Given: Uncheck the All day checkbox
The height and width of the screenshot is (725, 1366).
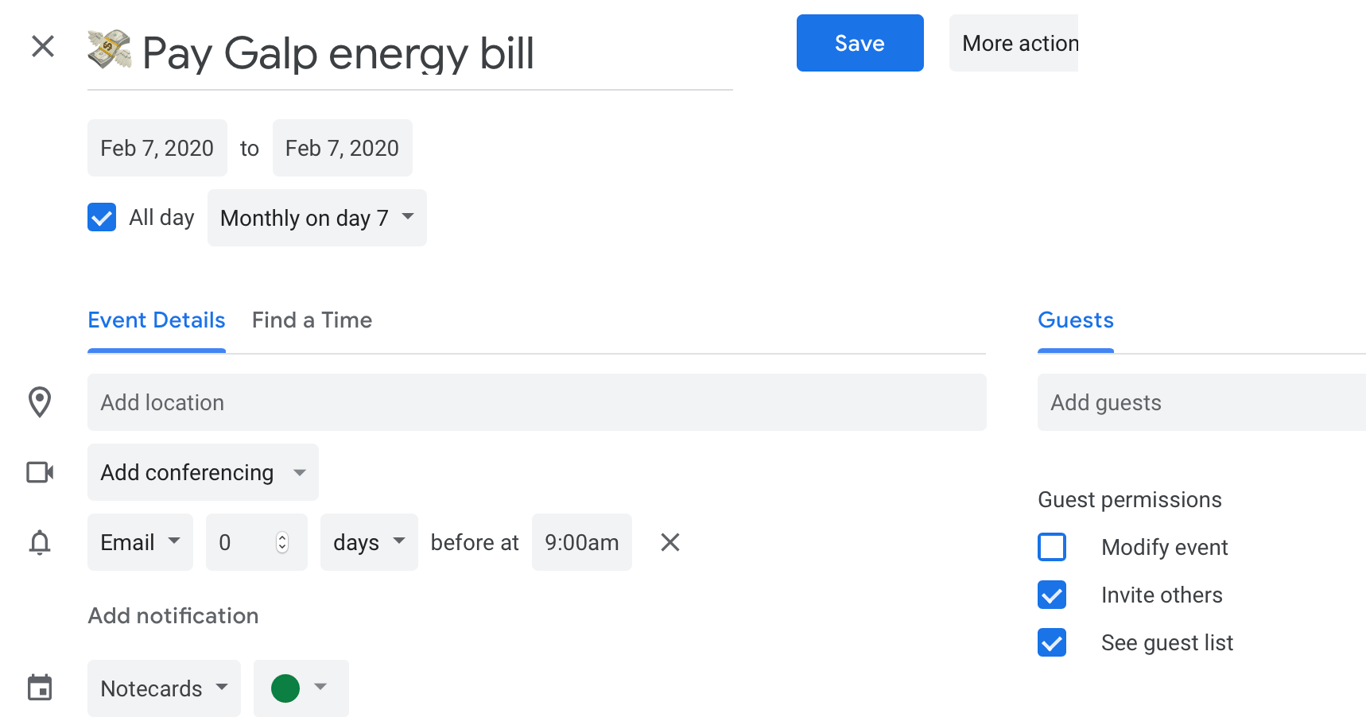Looking at the screenshot, I should [x=102, y=217].
